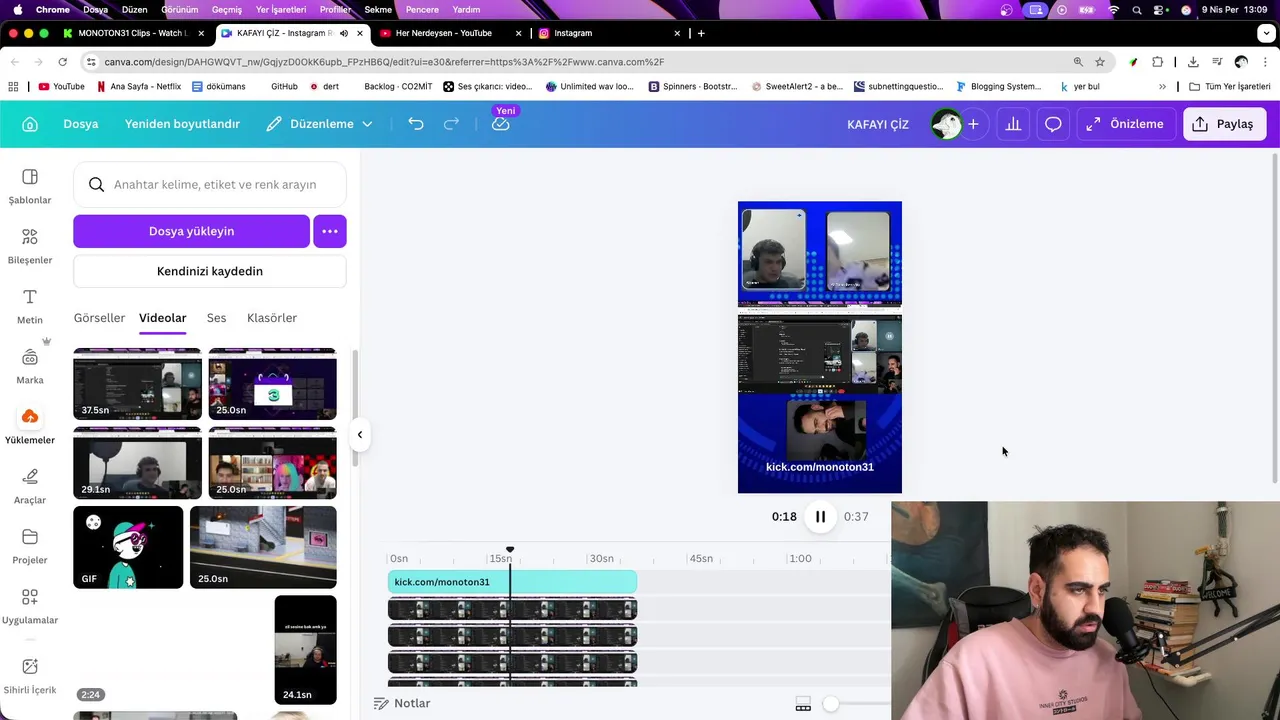Viewport: 1280px width, 720px height.
Task: Open Canva home icon
Action: 30,124
